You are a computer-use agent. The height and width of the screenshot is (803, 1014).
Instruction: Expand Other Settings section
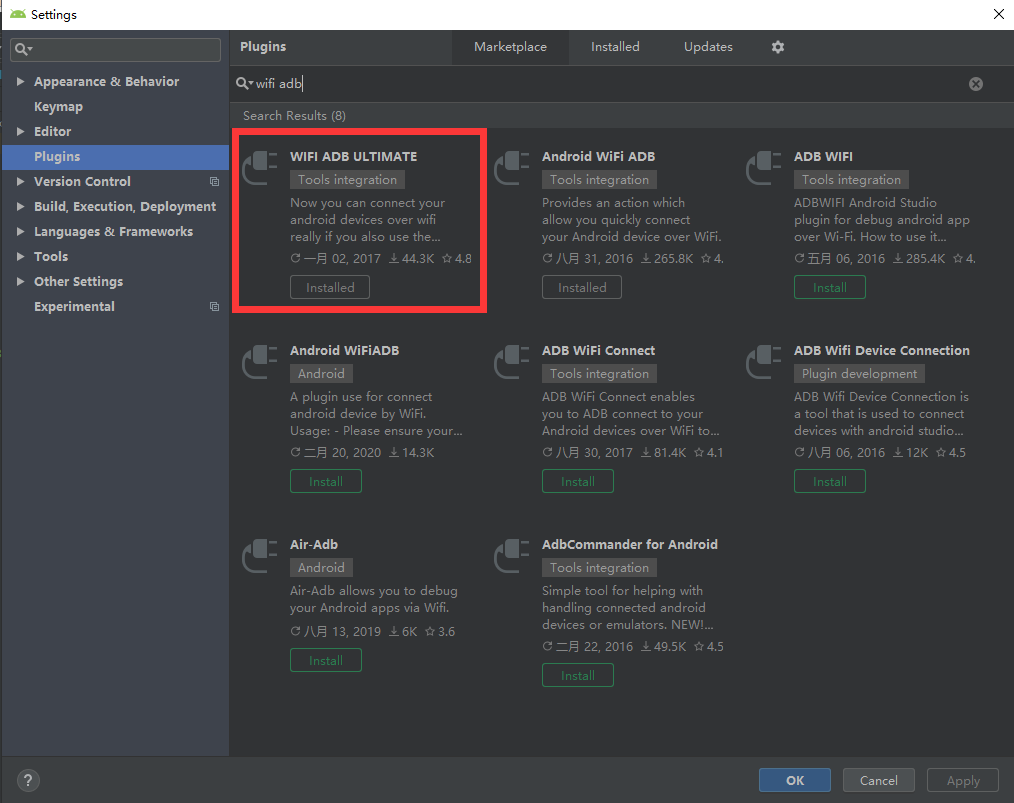[x=20, y=281]
